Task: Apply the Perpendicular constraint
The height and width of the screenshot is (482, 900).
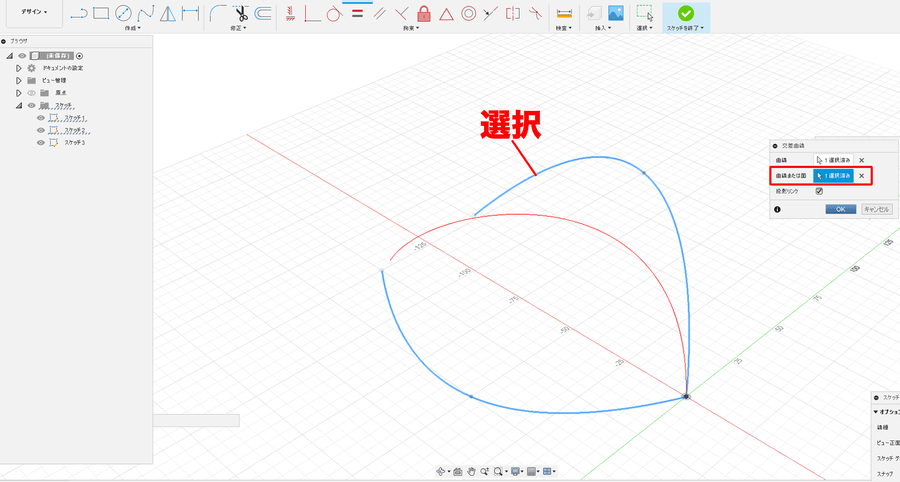Action: (402, 13)
